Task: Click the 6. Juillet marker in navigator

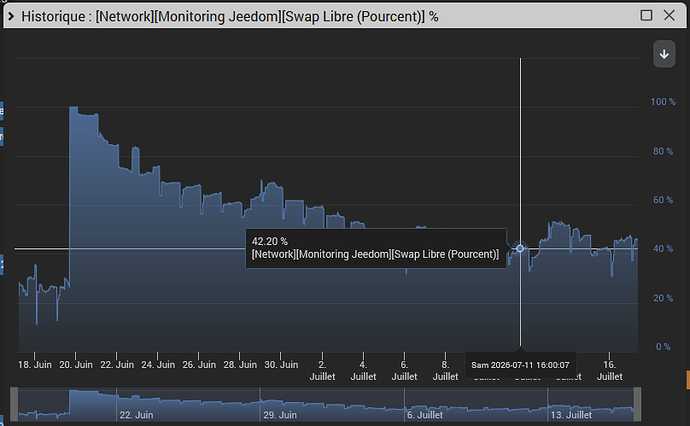Action: click(x=425, y=415)
